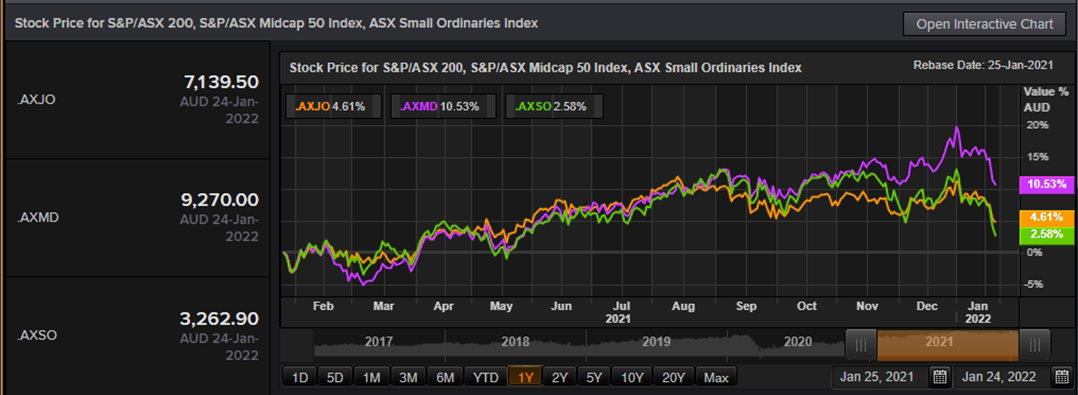Click 2017 in the overview timeline
This screenshot has height=395, width=1078.
(379, 341)
